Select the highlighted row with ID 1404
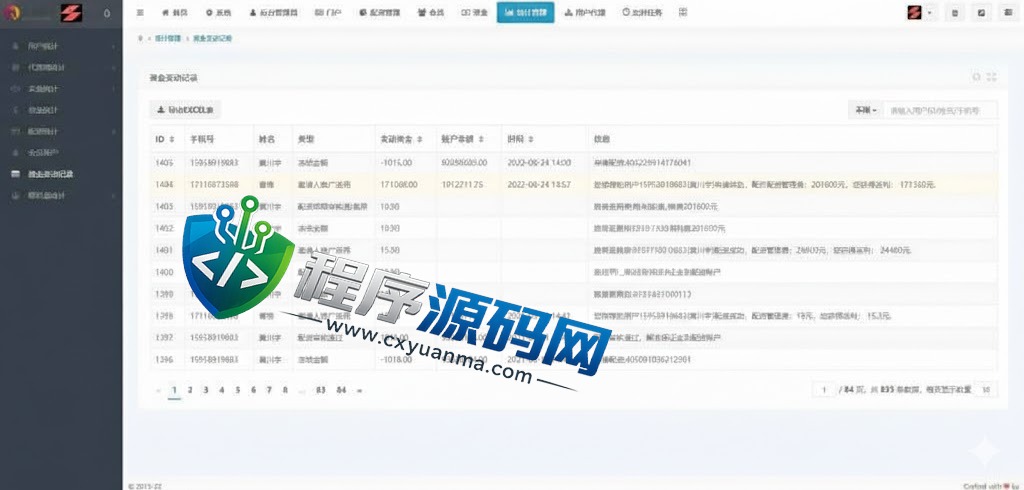 (573, 185)
